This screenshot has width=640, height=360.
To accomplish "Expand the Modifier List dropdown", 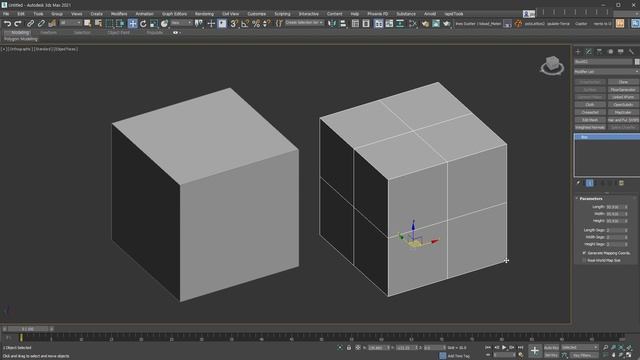I will [606, 72].
